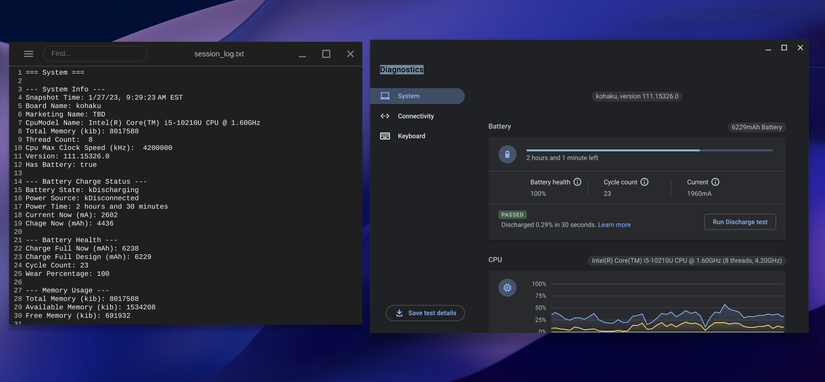Click the "Power Source: kDisconnected" line

point(82,198)
